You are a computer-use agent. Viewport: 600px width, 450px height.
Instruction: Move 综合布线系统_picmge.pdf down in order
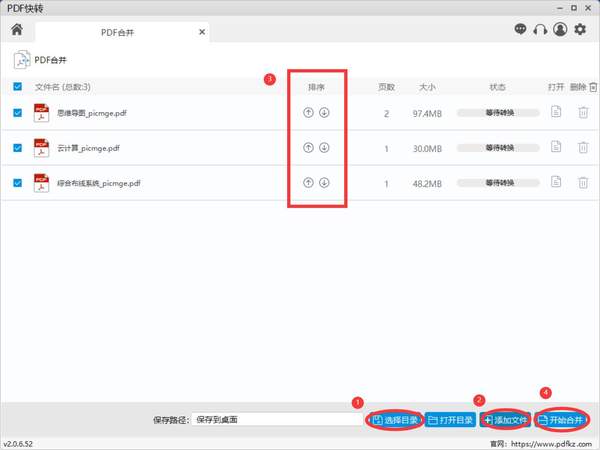[x=324, y=183]
